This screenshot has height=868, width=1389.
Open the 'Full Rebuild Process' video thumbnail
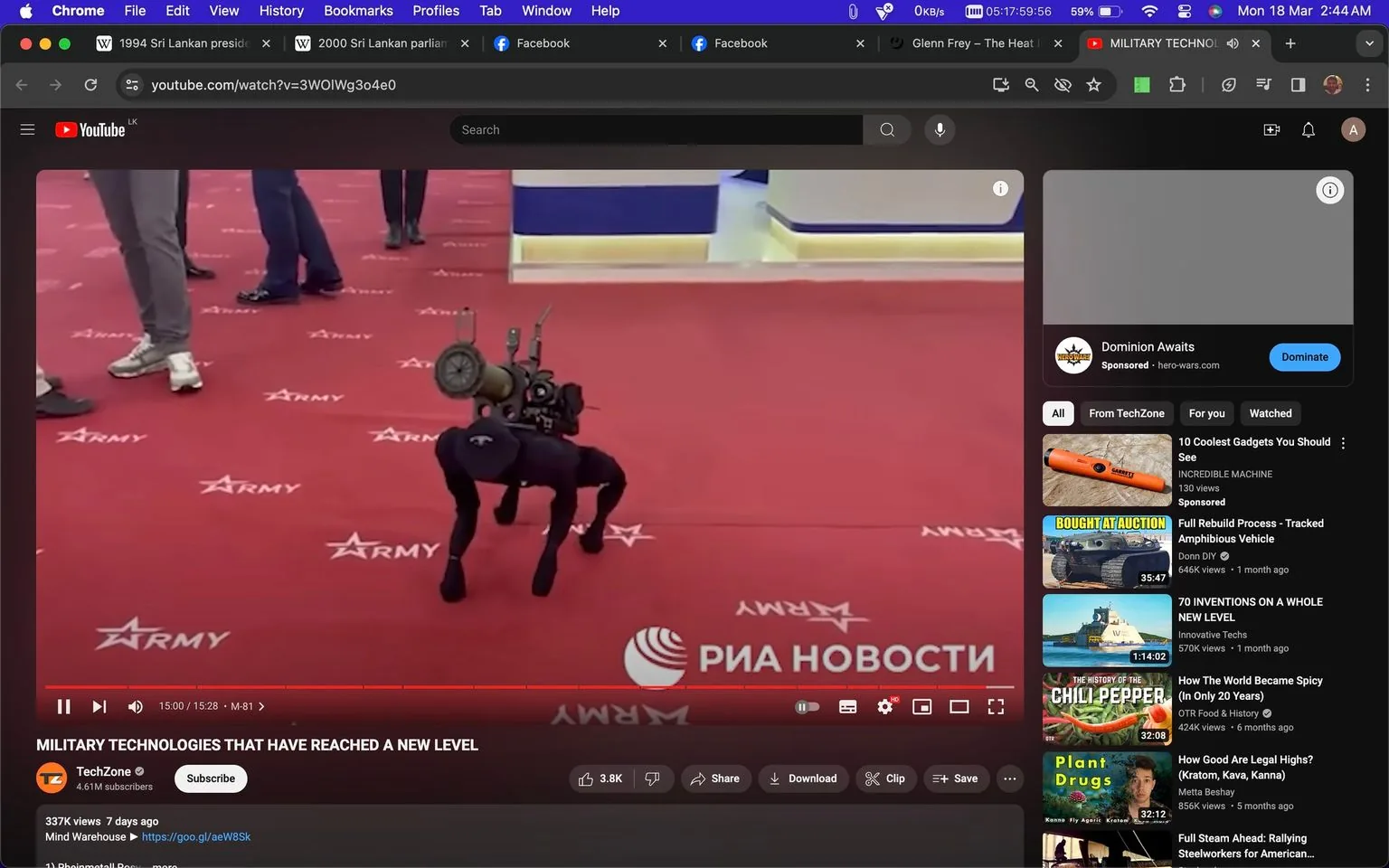pyautogui.click(x=1105, y=552)
